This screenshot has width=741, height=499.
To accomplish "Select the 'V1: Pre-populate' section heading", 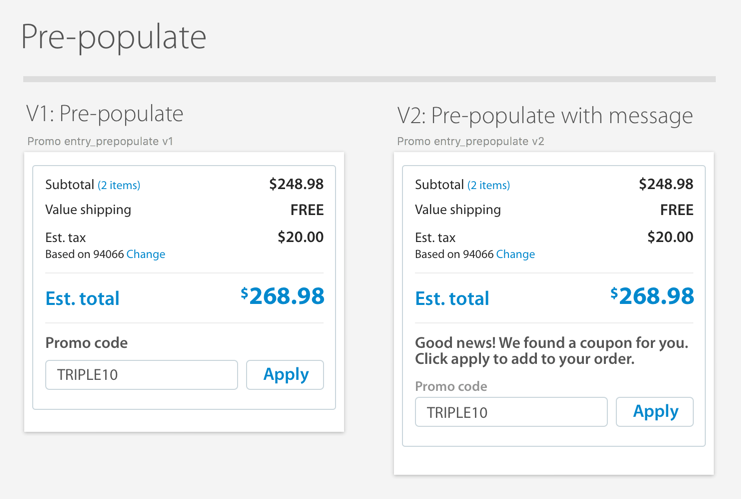I will [105, 114].
